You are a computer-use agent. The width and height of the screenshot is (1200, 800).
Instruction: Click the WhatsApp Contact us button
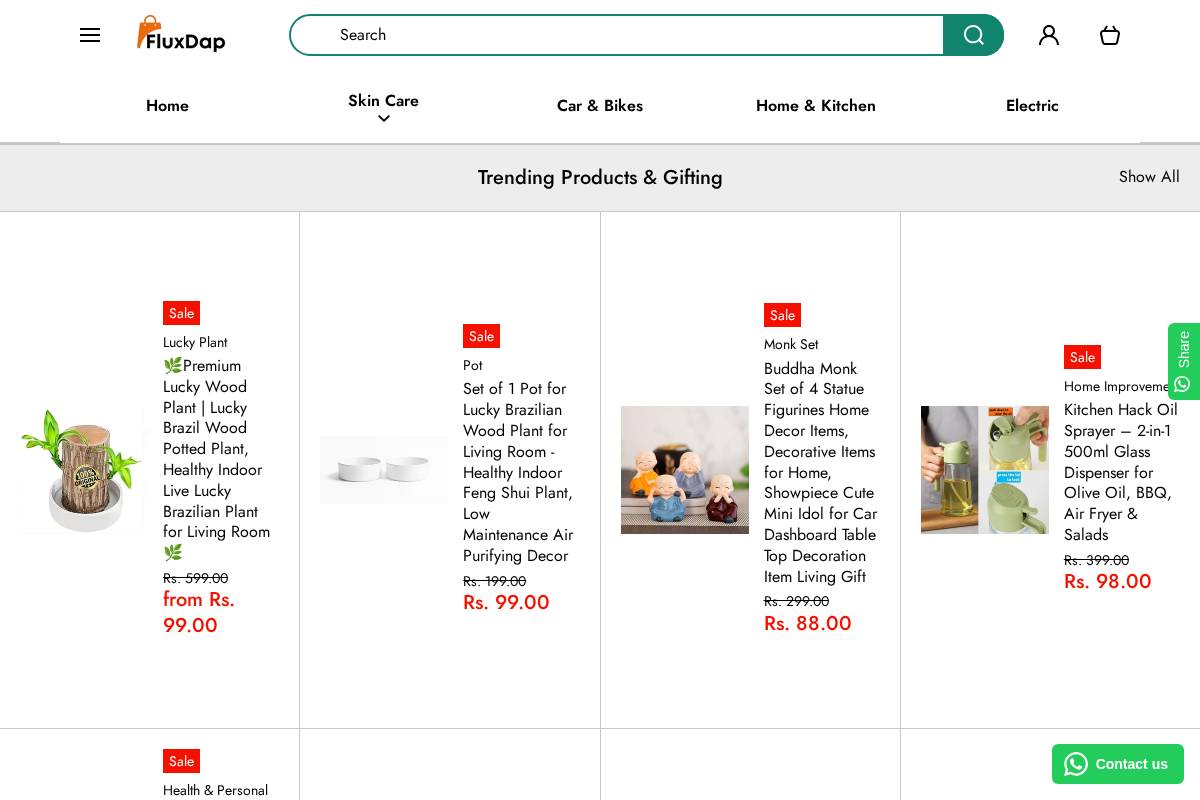[1117, 764]
